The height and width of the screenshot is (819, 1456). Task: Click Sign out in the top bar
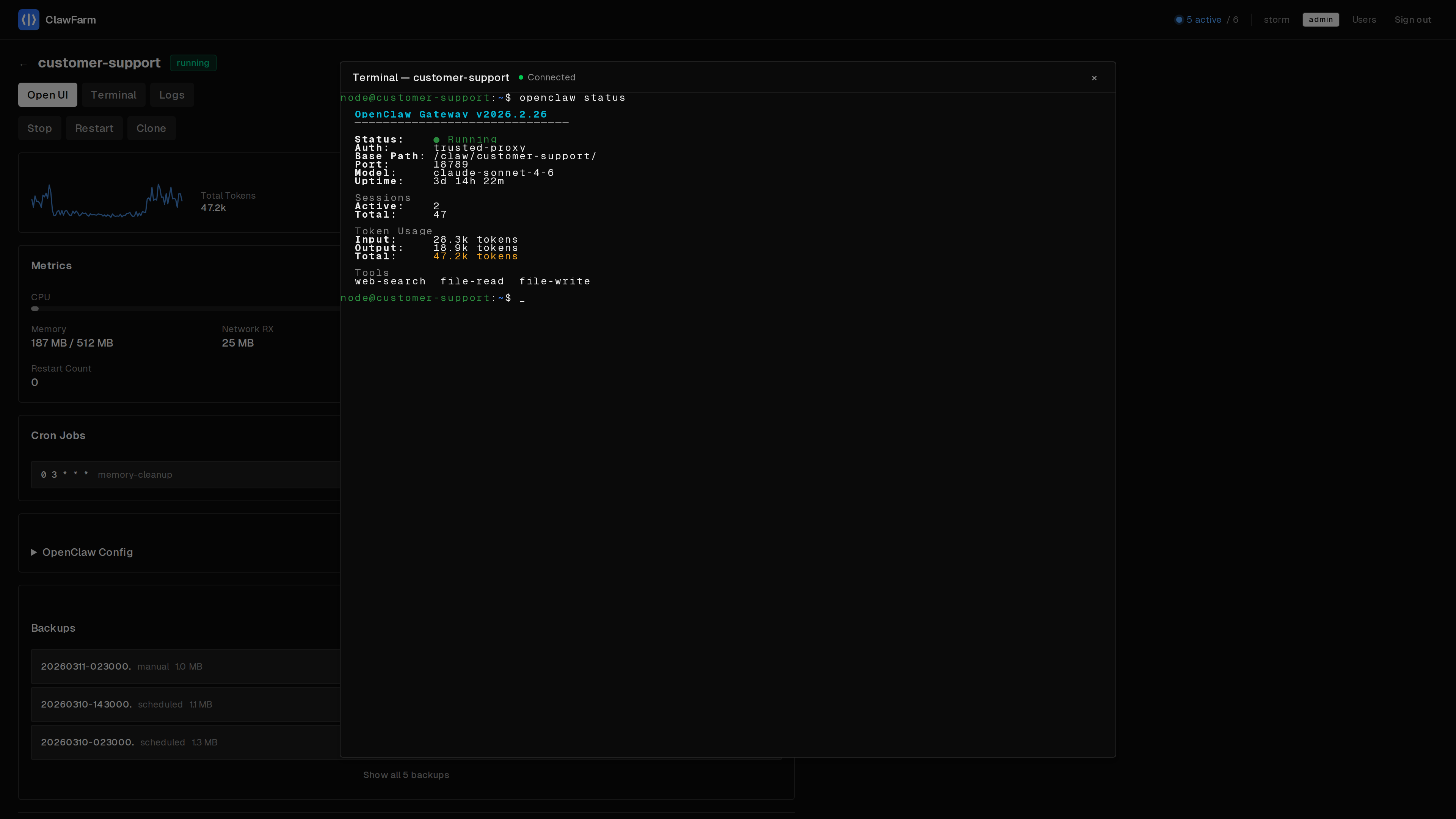pyautogui.click(x=1414, y=19)
